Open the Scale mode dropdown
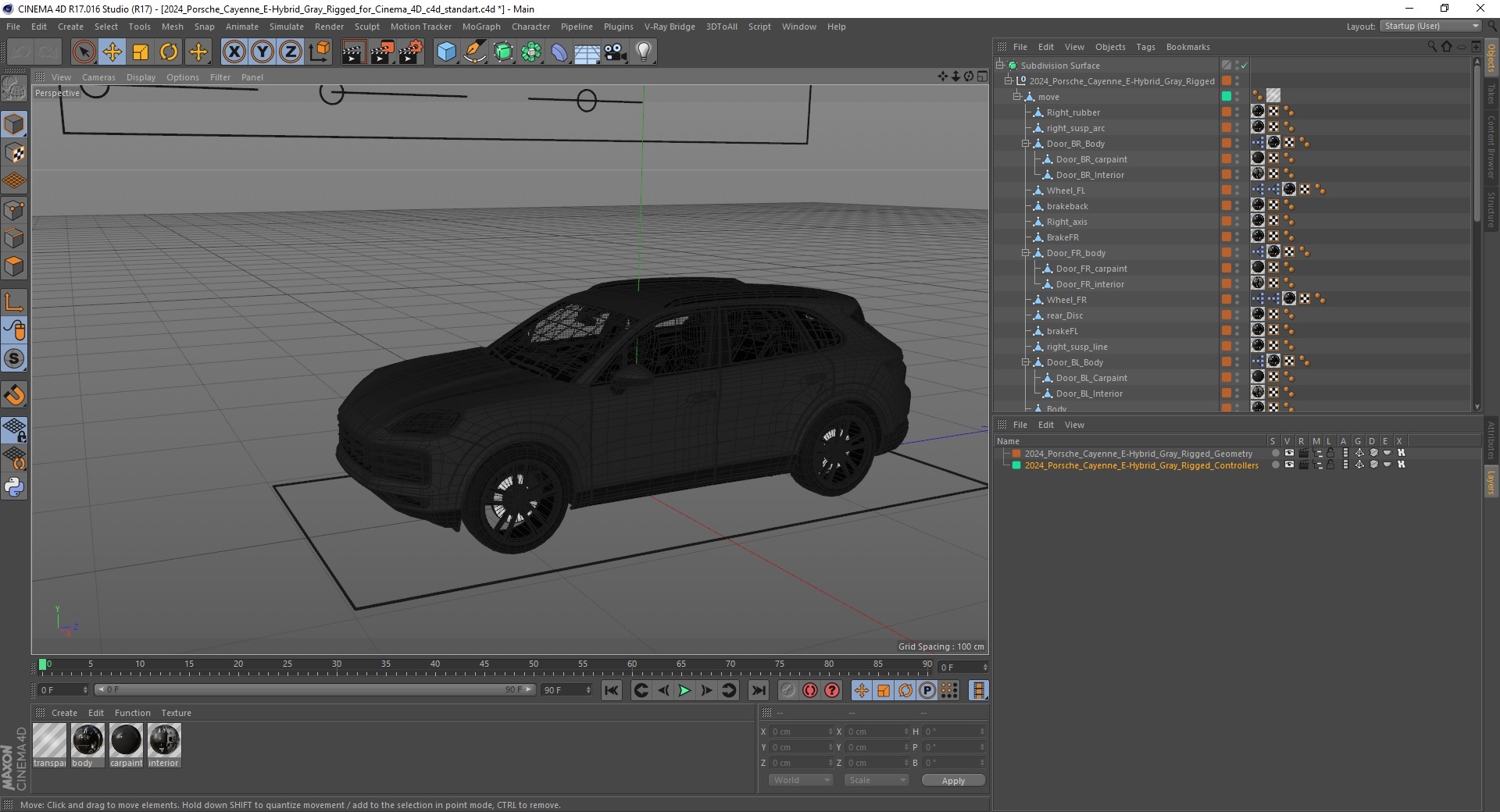Screen dimensions: 1500x812 877,780
